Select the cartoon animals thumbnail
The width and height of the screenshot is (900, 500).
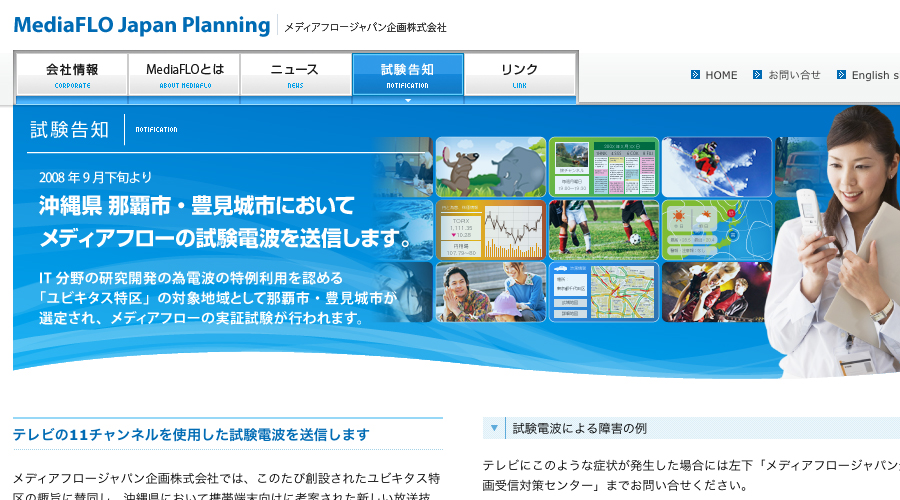coord(491,167)
